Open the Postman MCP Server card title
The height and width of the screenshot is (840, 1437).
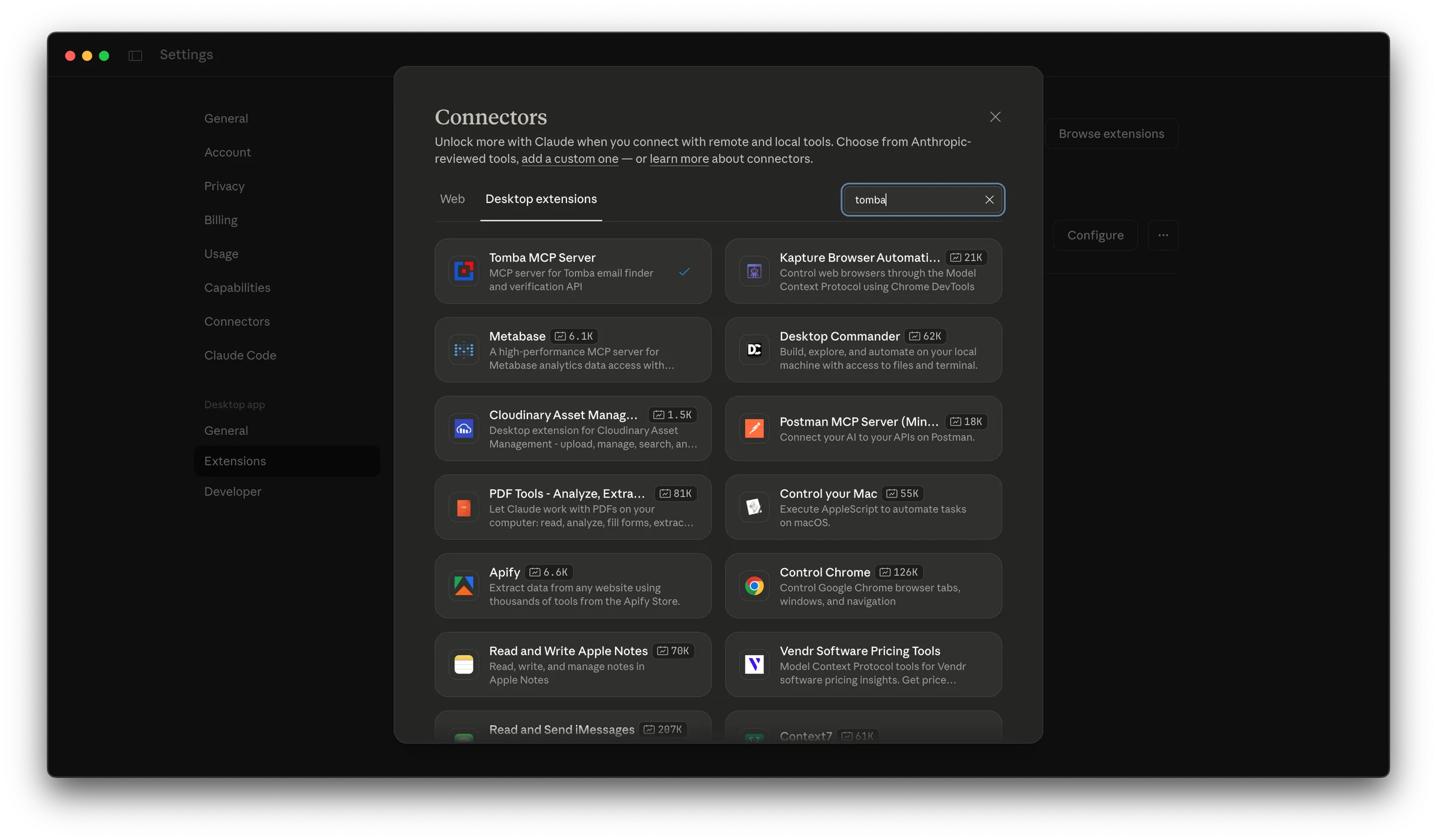(x=859, y=422)
